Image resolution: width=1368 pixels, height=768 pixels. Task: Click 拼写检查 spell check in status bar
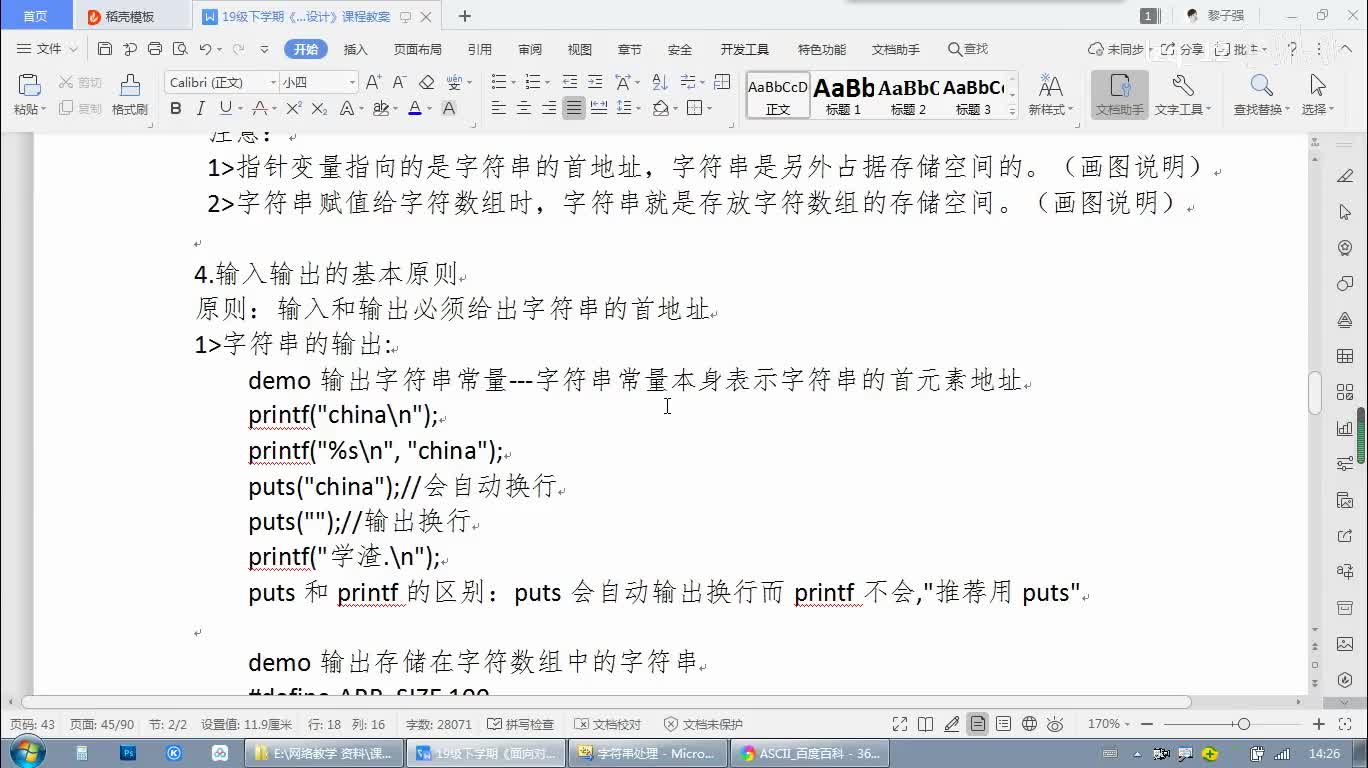pyautogui.click(x=520, y=724)
